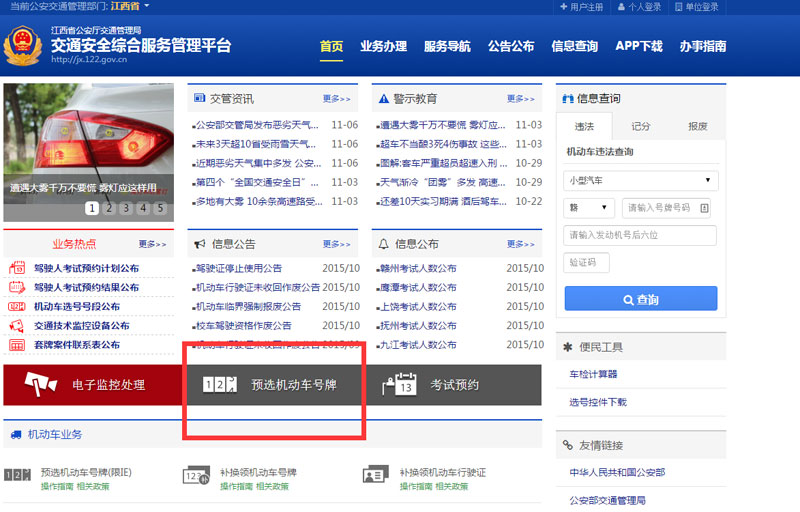Click the 电子监控处理 camera icon
Image resolution: width=800 pixels, height=512 pixels.
(x=40, y=384)
